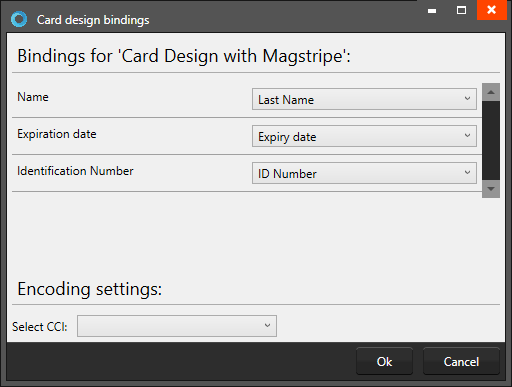This screenshot has width=512, height=387.
Task: Click the Ok button
Action: coord(384,361)
